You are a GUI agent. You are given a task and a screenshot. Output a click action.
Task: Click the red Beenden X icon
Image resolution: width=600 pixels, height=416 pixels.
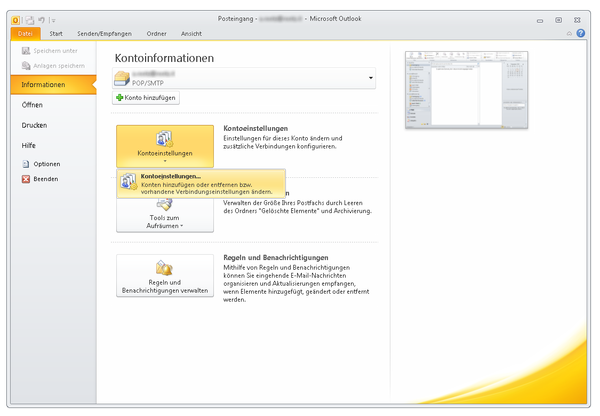[26, 179]
